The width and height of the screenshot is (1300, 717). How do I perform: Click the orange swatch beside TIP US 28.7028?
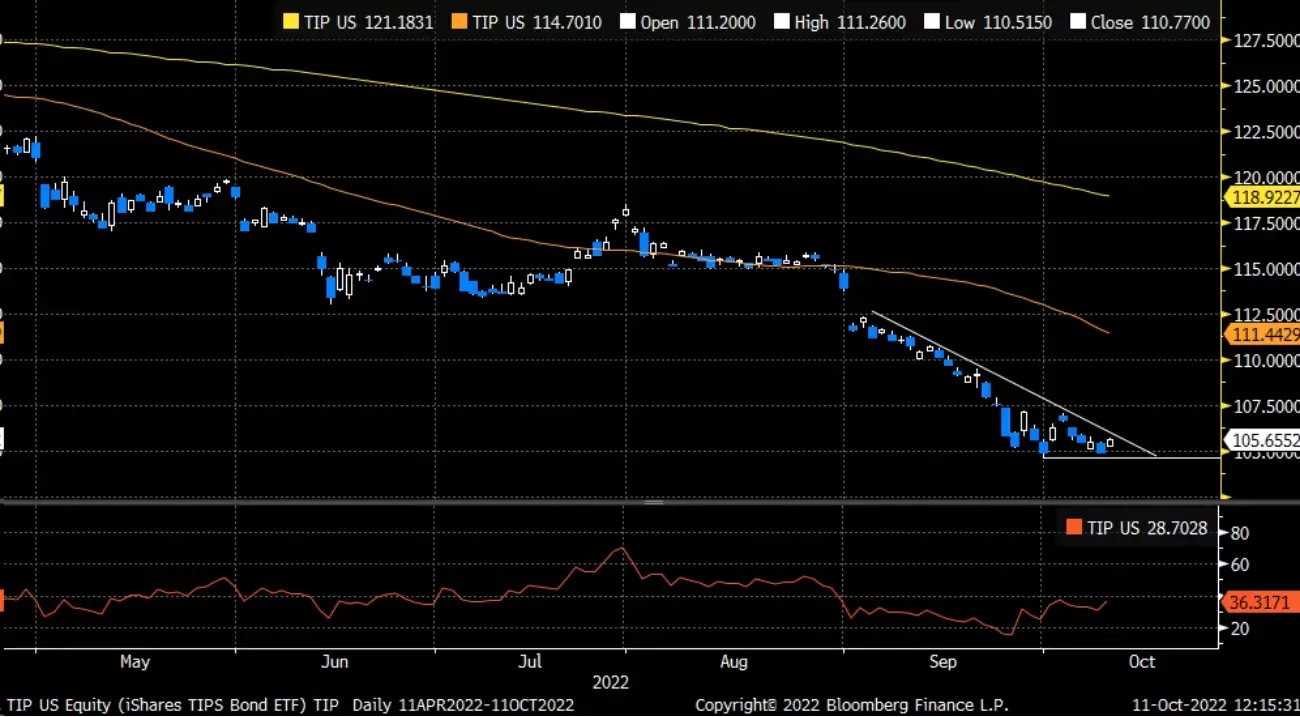(x=1074, y=527)
